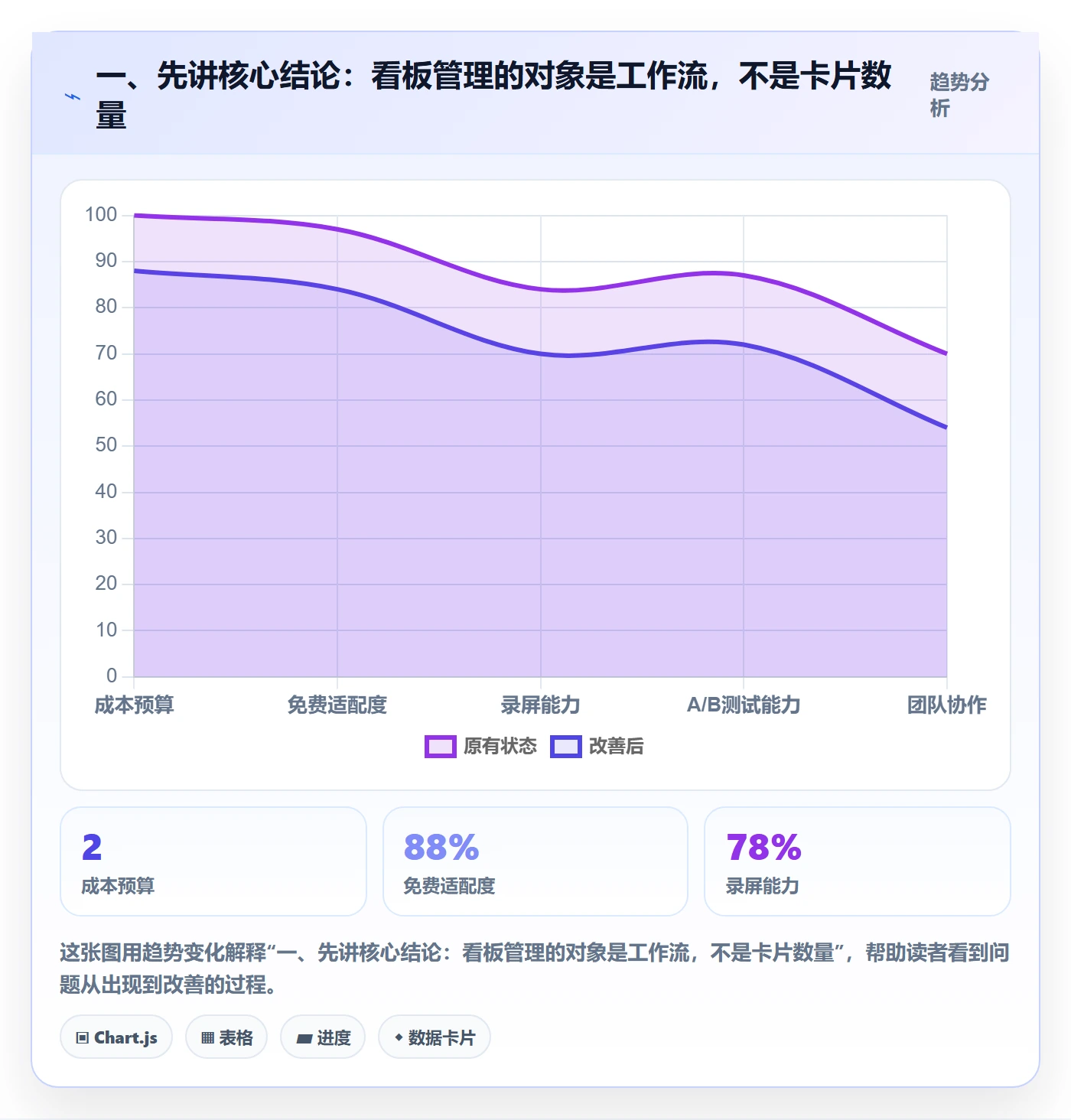Click the 趋势分析 badge in header
This screenshot has width=1071, height=1120.
[960, 96]
